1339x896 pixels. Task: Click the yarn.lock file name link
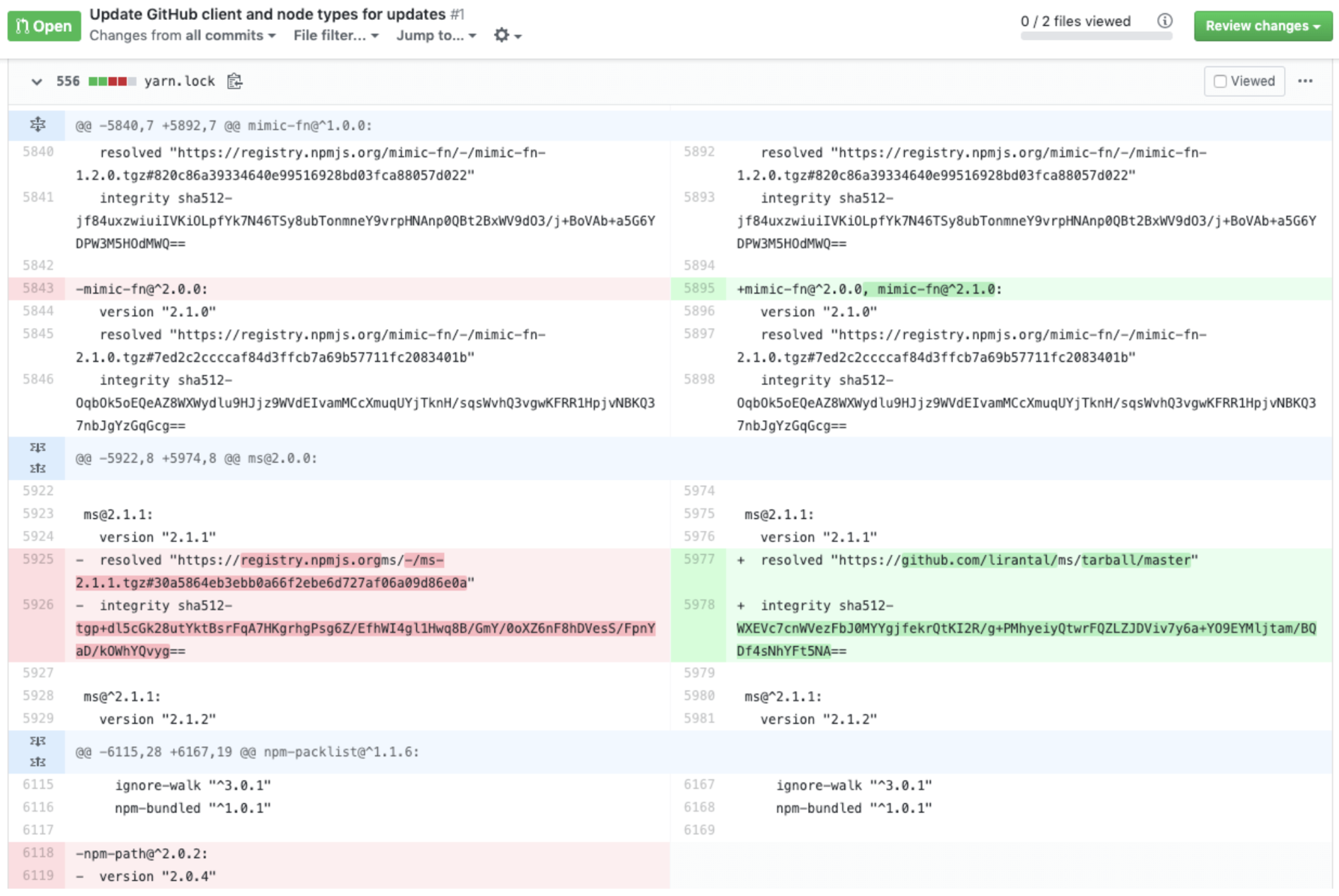[179, 81]
